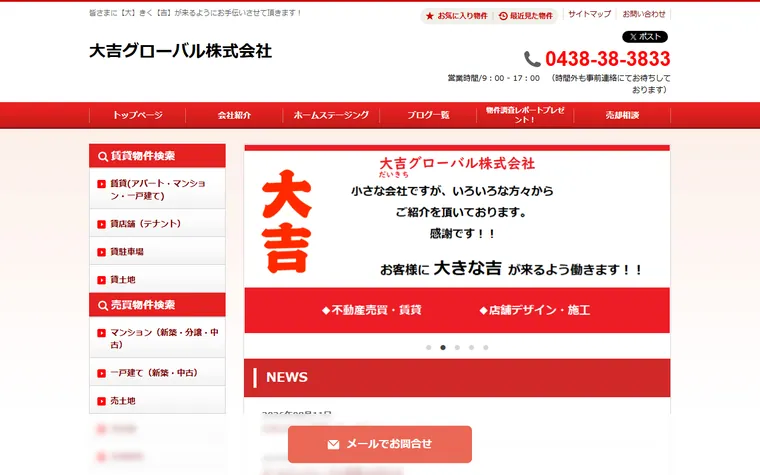Go to third slide via carousel dot
The image size is (760, 475).
click(457, 348)
